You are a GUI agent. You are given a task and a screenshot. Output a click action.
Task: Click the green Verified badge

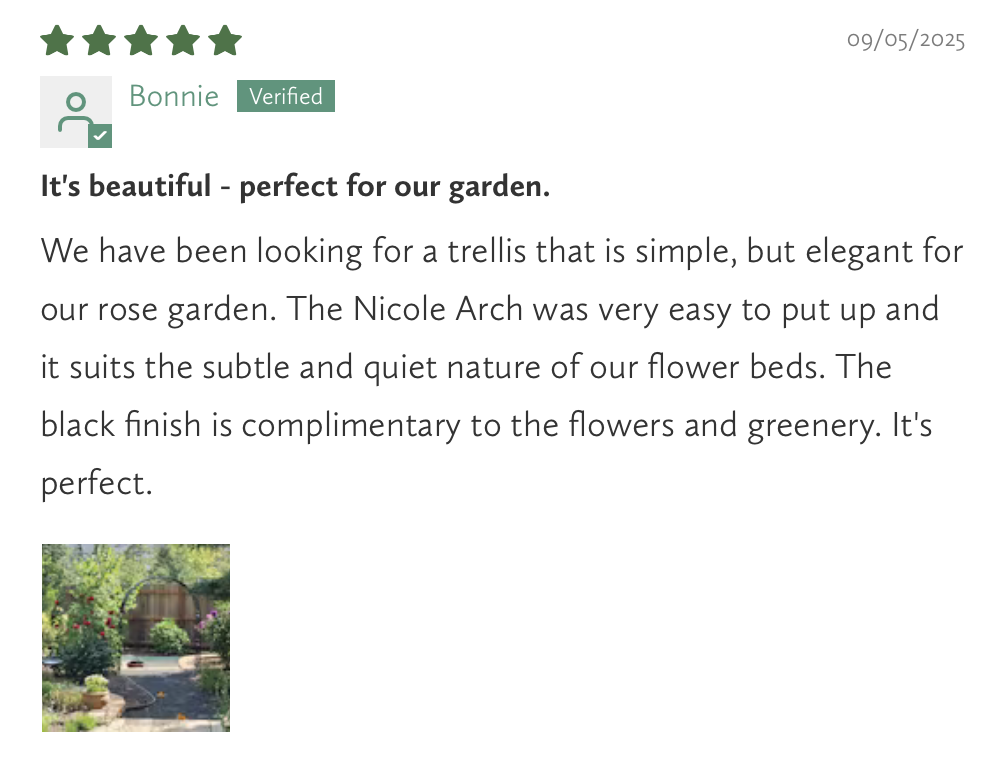(286, 96)
